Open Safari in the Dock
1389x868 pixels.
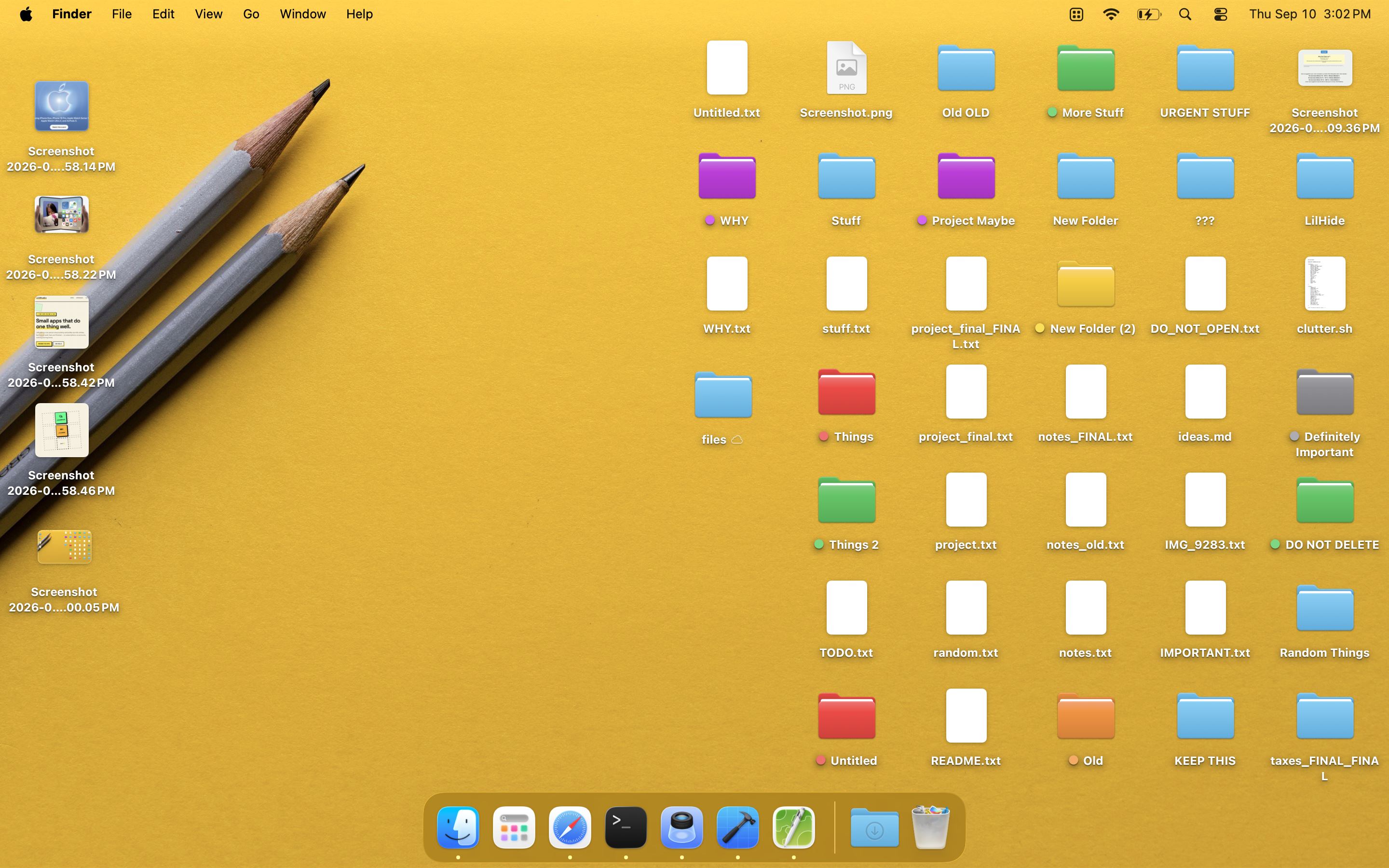click(x=570, y=827)
